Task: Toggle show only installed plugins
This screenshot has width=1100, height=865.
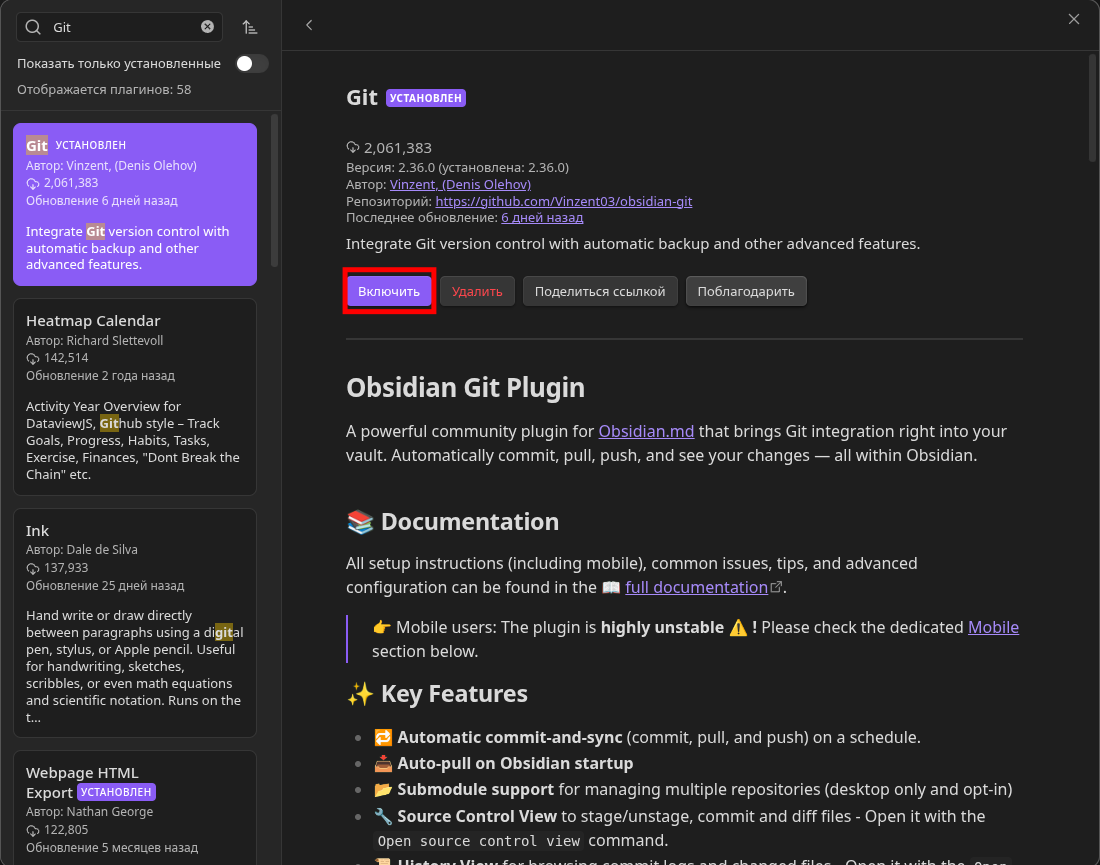Action: [x=252, y=63]
